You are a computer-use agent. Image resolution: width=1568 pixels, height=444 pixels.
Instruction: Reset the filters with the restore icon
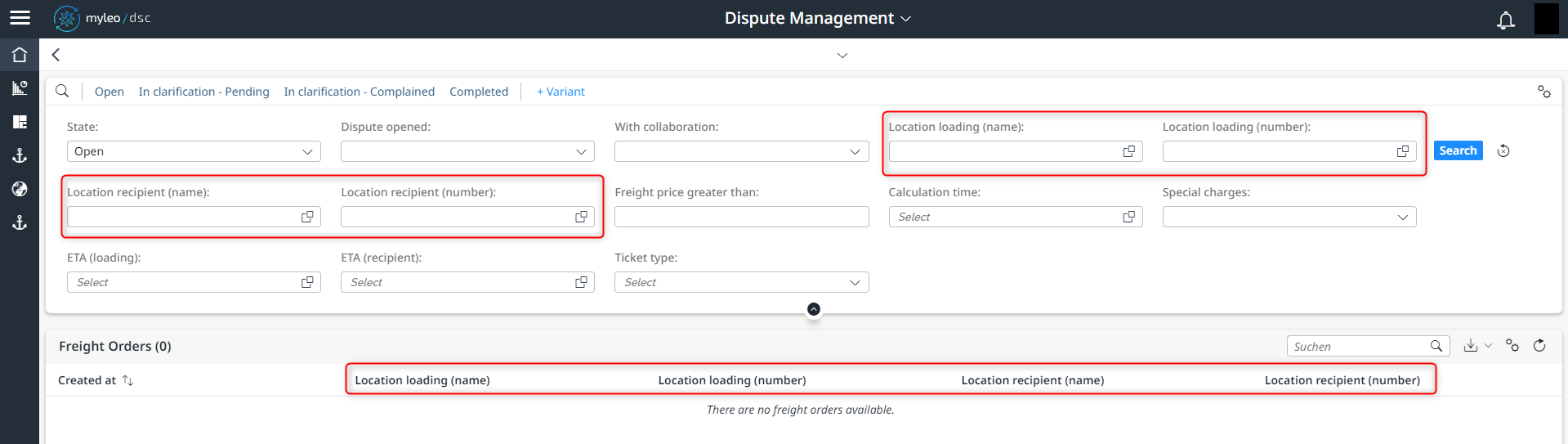(x=1503, y=150)
